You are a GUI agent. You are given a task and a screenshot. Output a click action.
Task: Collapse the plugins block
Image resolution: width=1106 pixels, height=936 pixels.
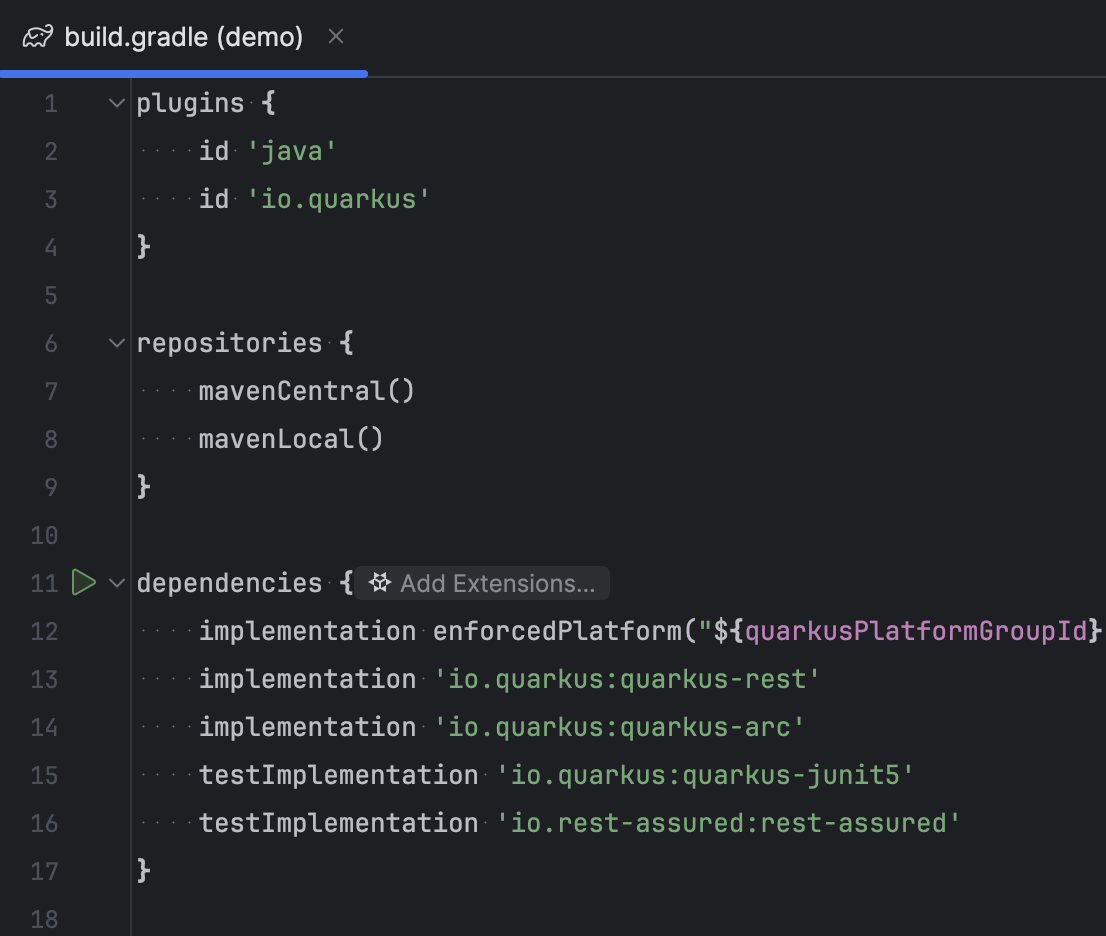[x=116, y=102]
